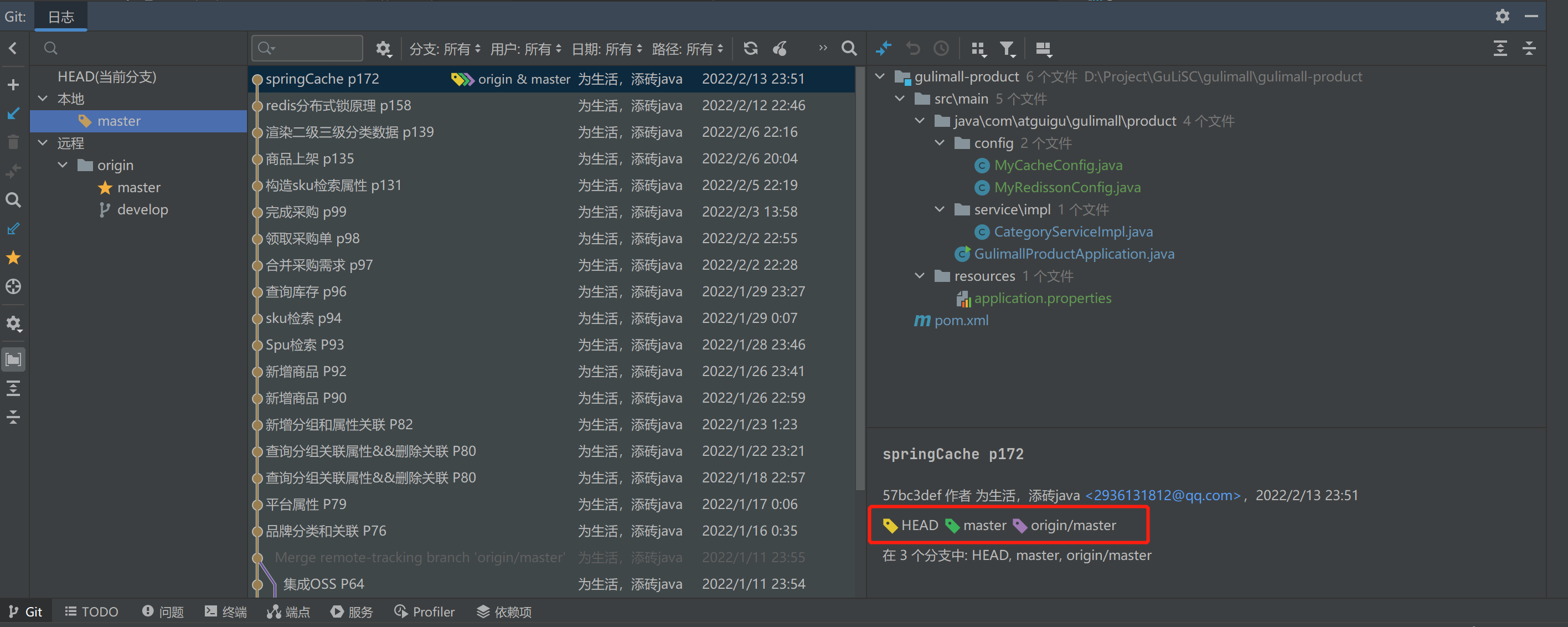Screen dimensions: 1568x627
Task: Open group by options icon in changes pane
Action: (978, 49)
